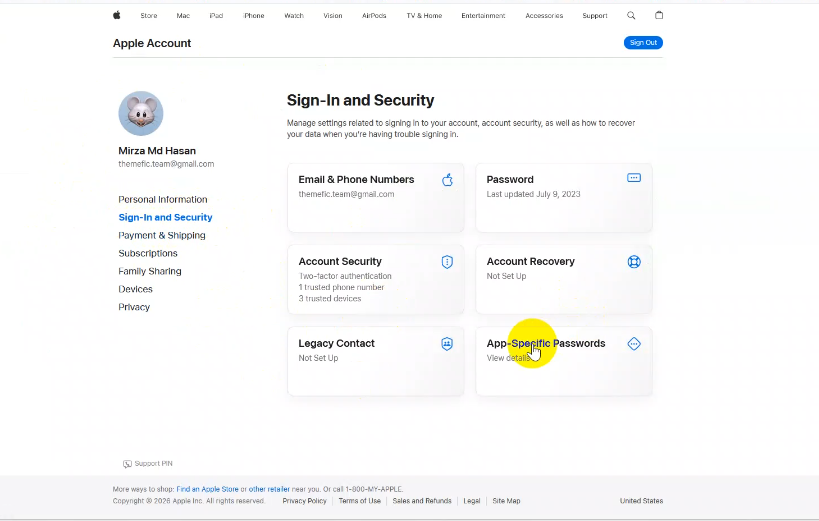Select Payment & Shipping in the sidebar

(162, 236)
